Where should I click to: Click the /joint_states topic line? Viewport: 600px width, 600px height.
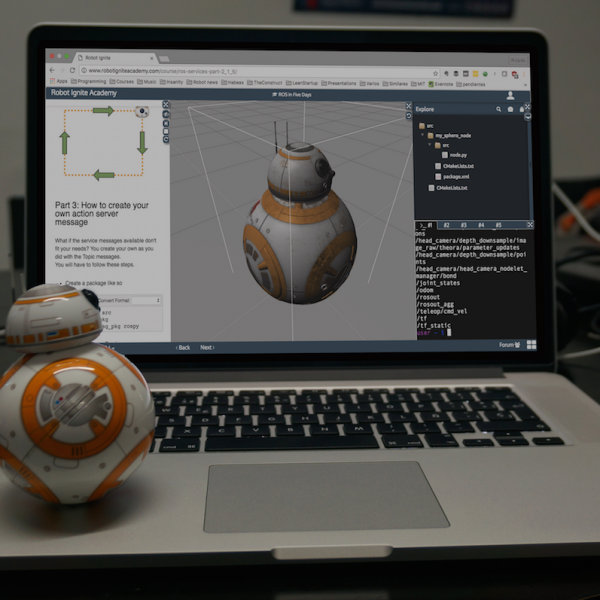pos(438,283)
